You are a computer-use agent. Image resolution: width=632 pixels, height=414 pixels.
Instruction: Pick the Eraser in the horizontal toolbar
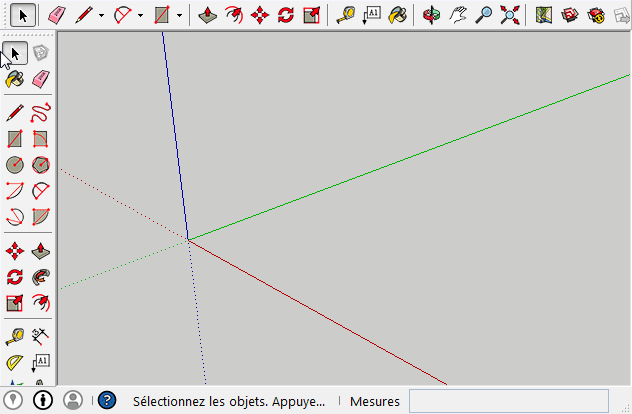click(x=57, y=15)
